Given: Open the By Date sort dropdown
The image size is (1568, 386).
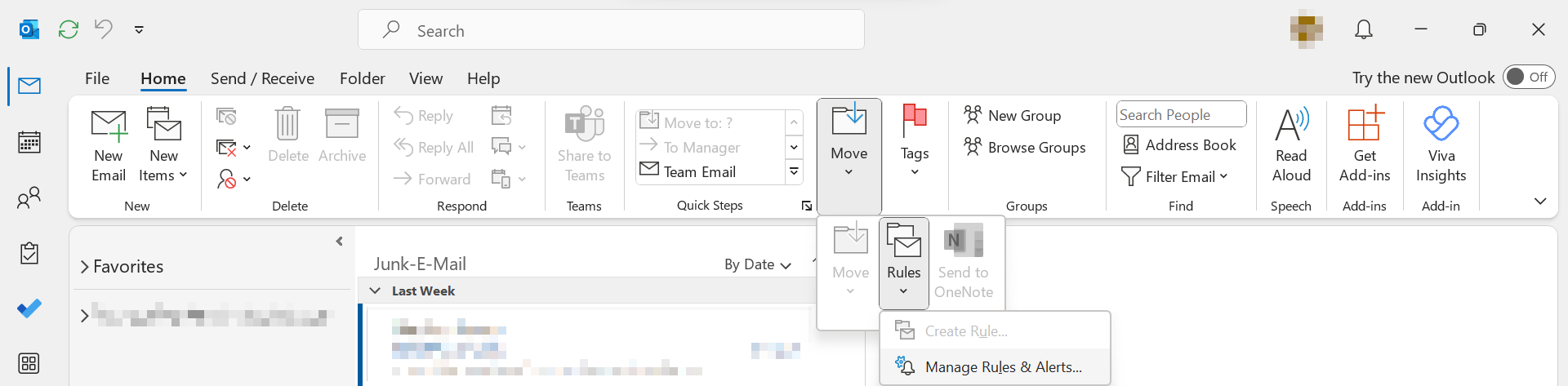Looking at the screenshot, I should pos(758,264).
